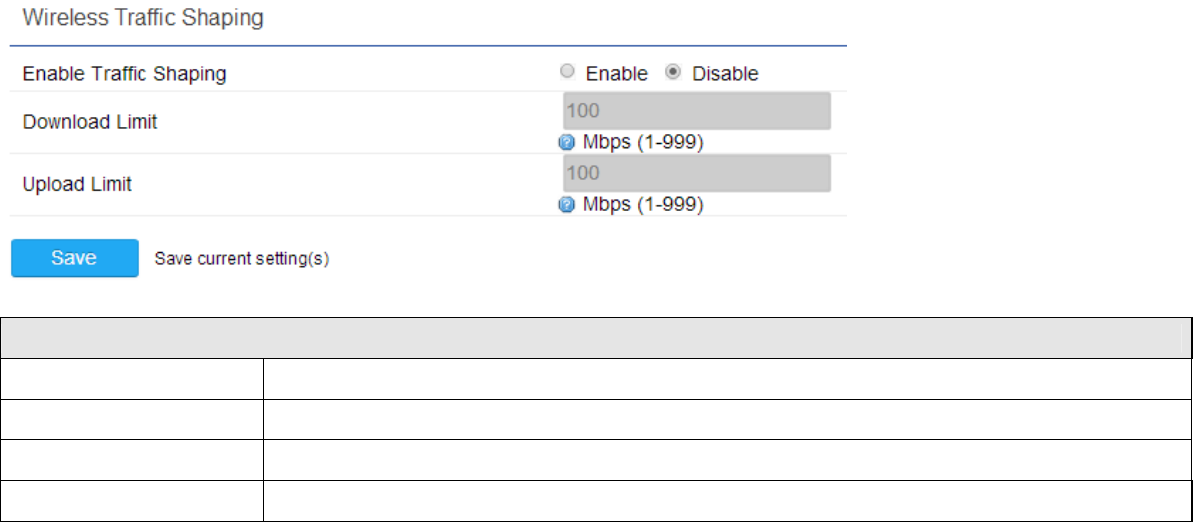Click the 'Save current setting(s)' text
Screen dimensions: 1193x522
[241, 259]
